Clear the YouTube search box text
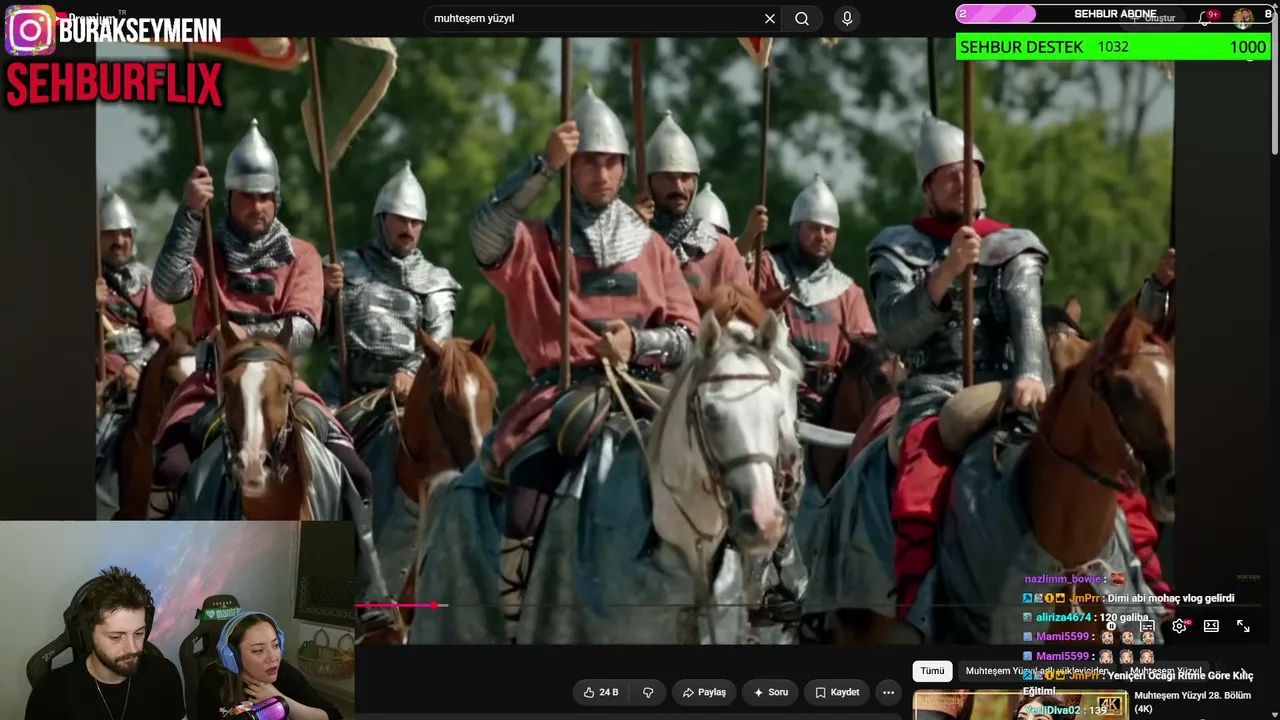The image size is (1280, 720). click(770, 19)
